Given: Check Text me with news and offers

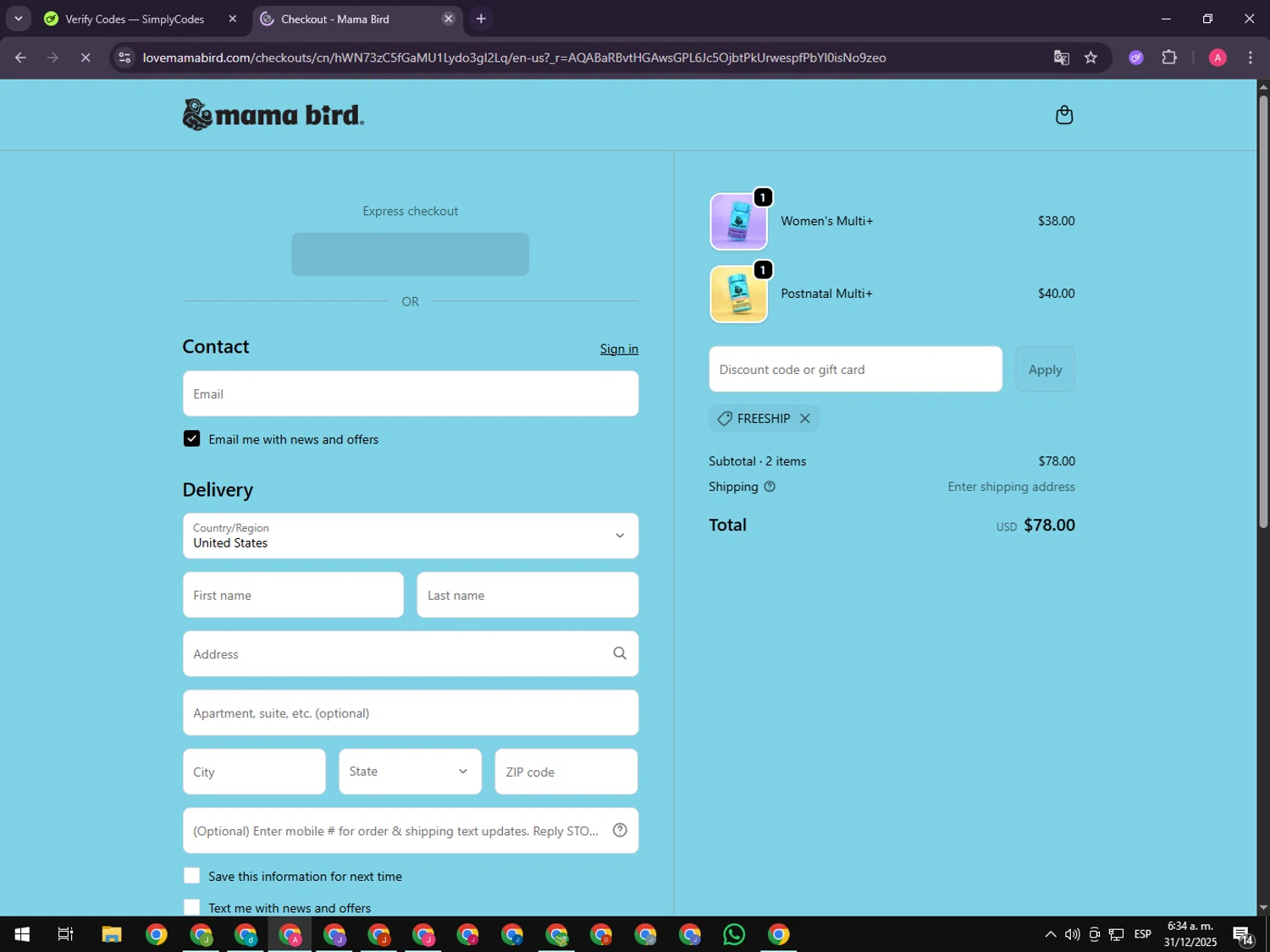Looking at the screenshot, I should tap(192, 907).
